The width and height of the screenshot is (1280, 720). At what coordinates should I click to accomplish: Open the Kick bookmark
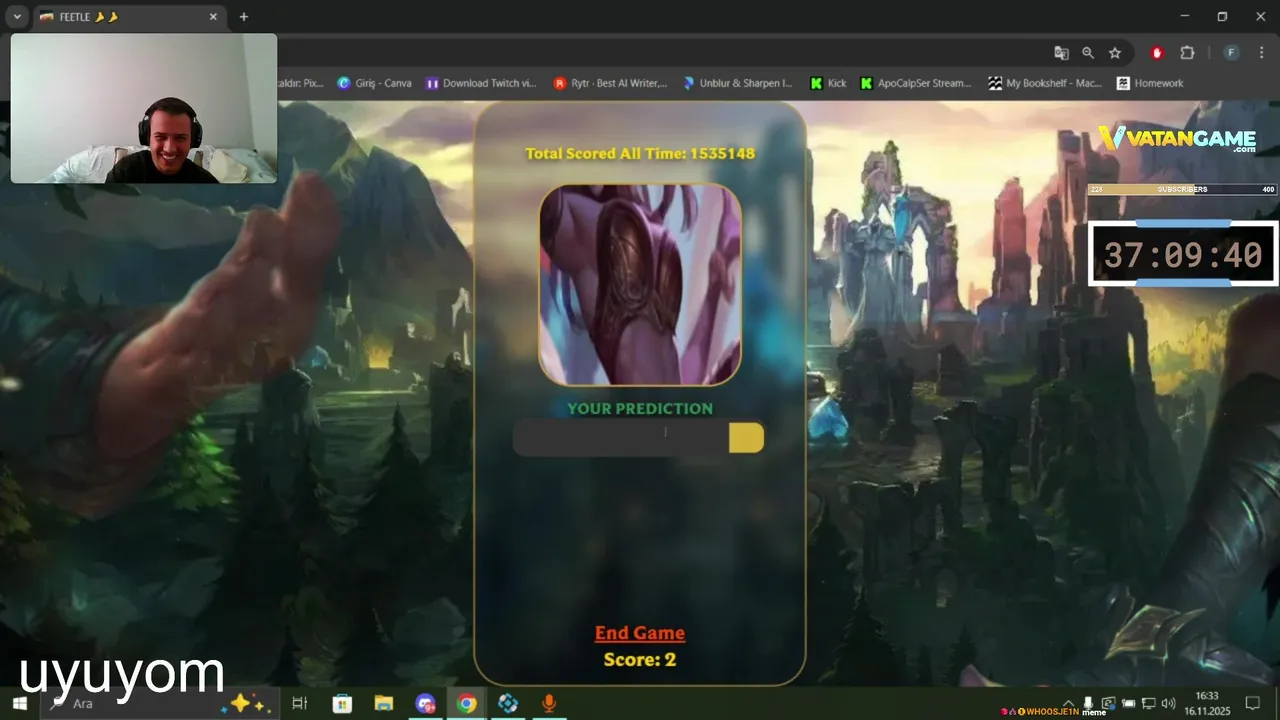click(x=828, y=83)
